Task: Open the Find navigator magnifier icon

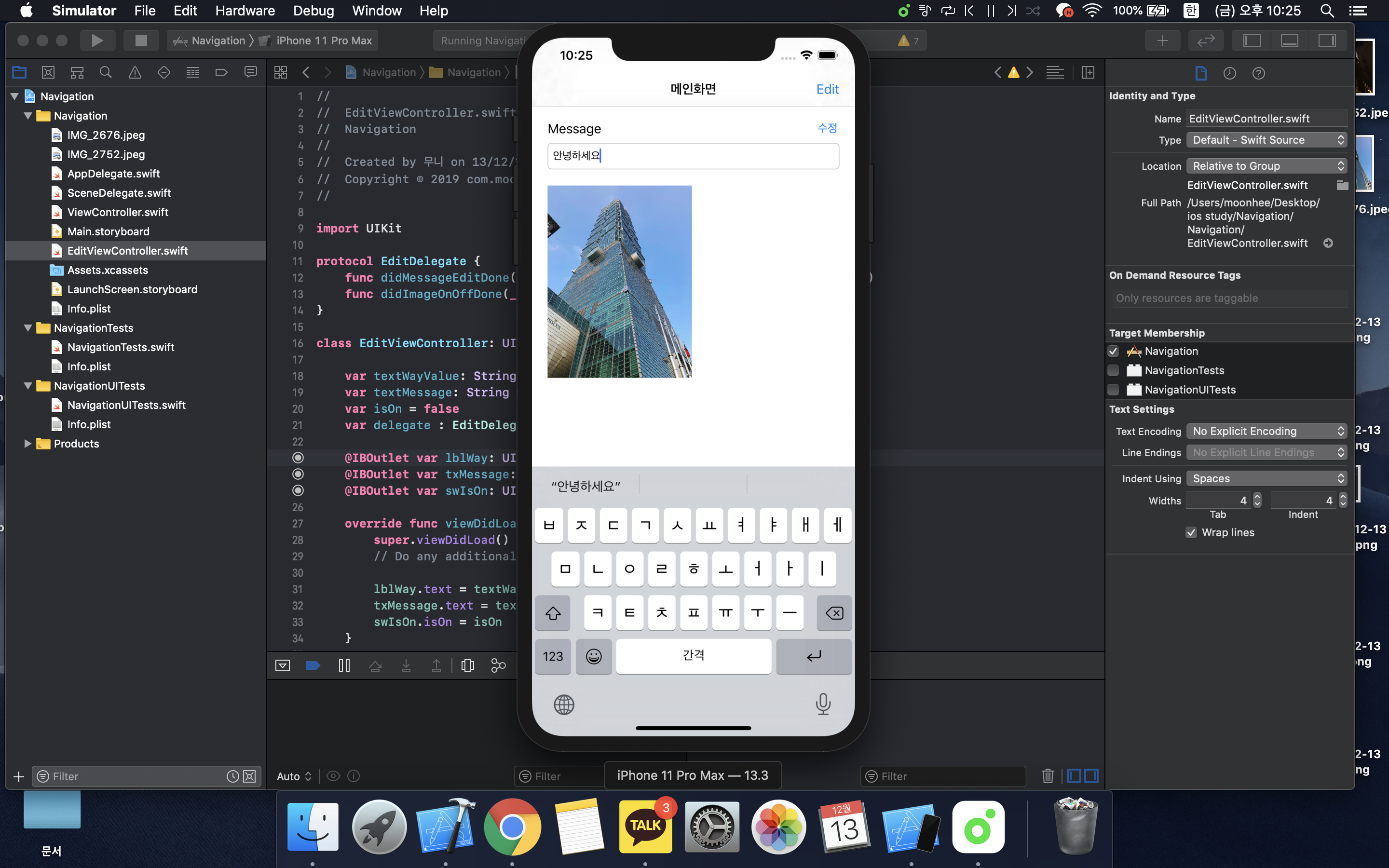Action: [x=106, y=72]
